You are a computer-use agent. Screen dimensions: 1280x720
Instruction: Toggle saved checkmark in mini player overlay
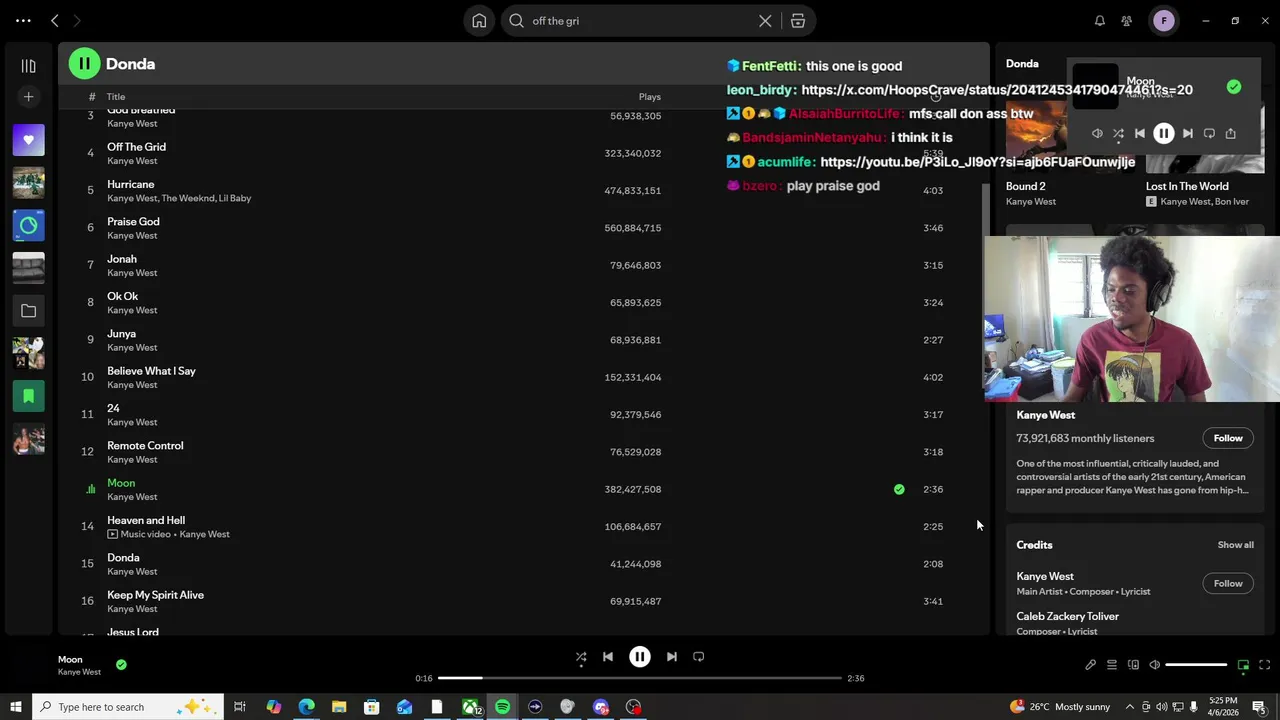click(1234, 87)
